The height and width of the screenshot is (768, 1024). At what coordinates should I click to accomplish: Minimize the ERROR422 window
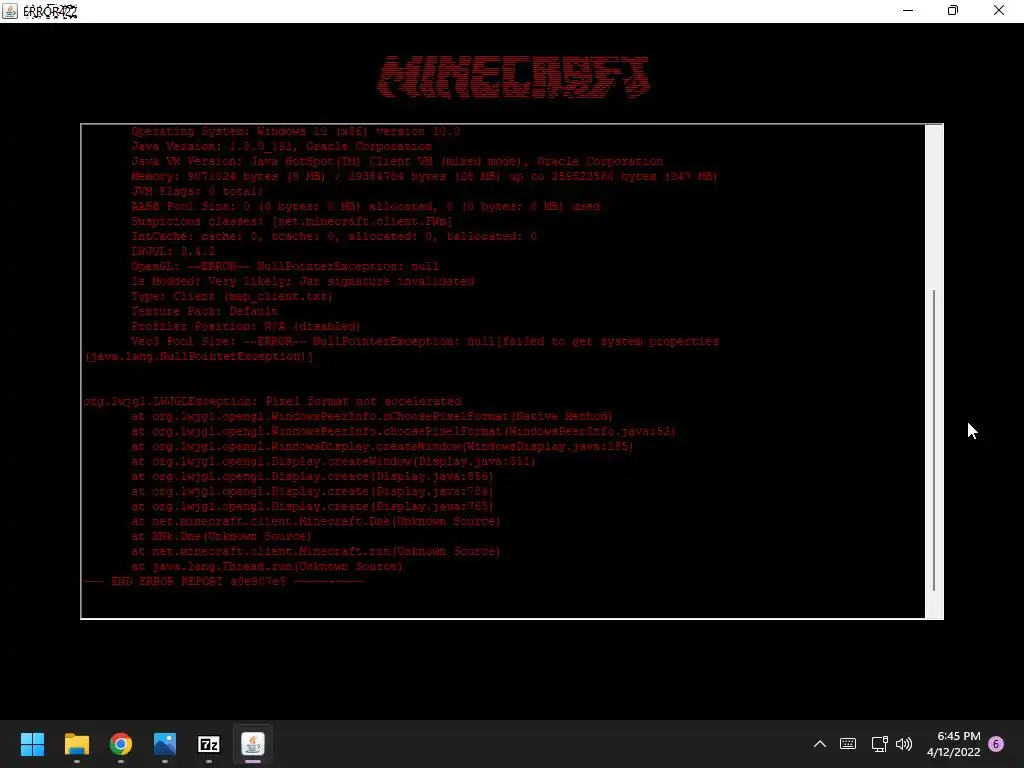tap(908, 10)
